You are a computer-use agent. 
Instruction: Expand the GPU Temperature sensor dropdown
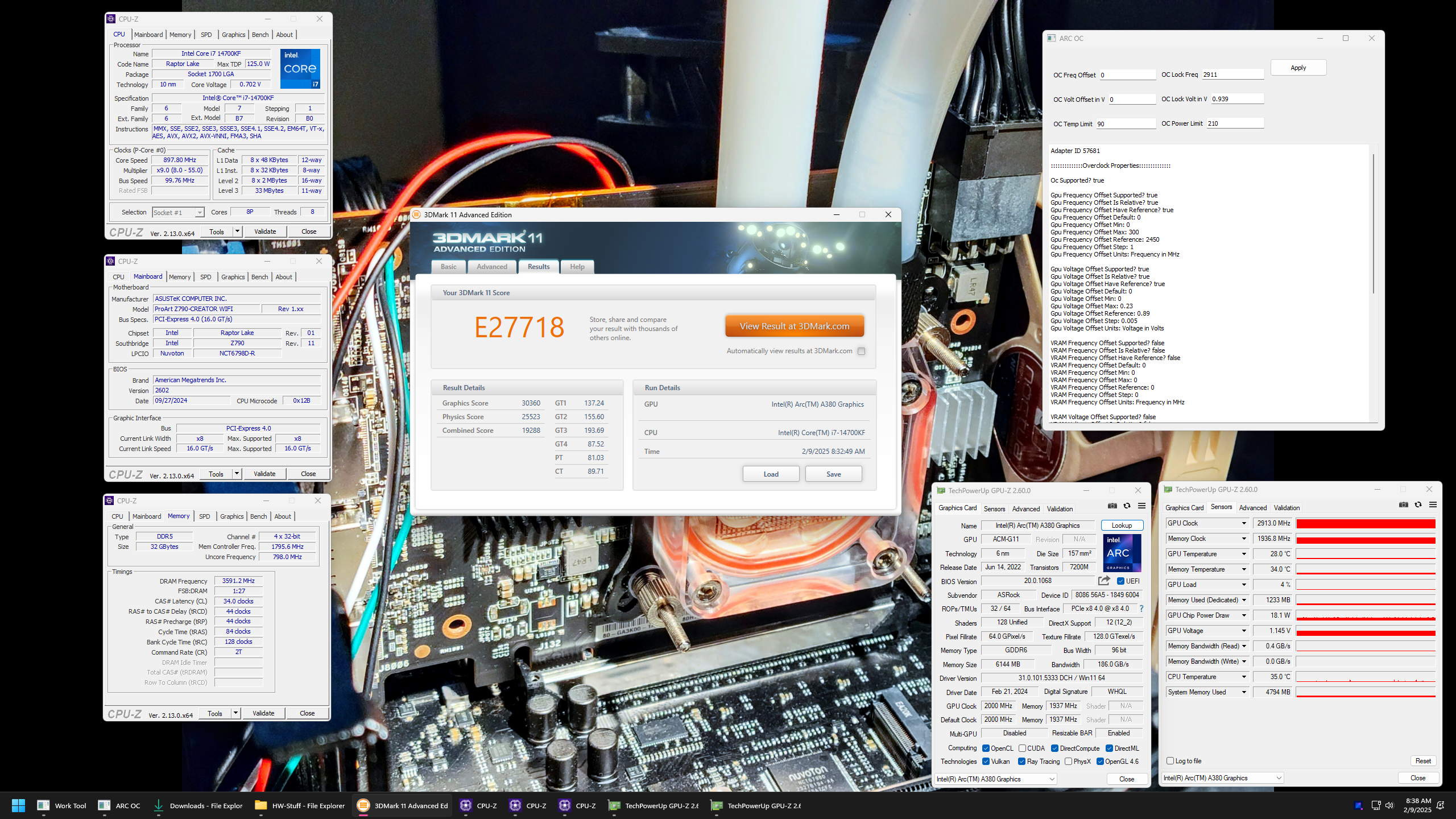pos(1244,554)
